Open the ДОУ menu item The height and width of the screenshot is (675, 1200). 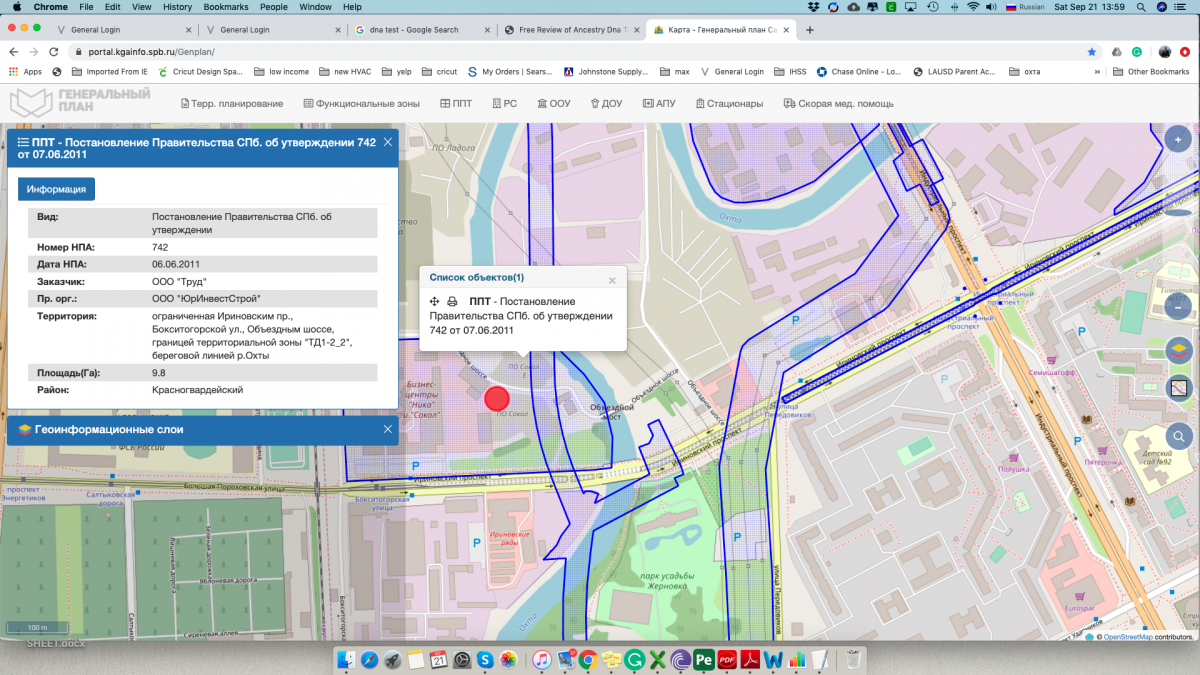605,103
